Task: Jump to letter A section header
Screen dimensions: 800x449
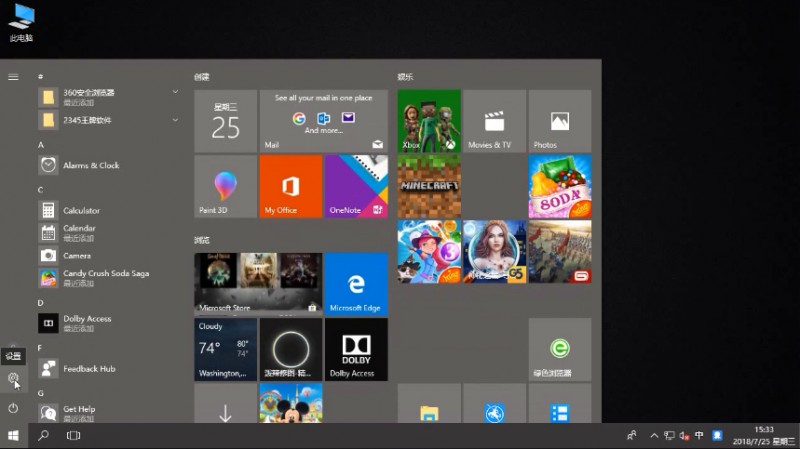Action: coord(41,145)
